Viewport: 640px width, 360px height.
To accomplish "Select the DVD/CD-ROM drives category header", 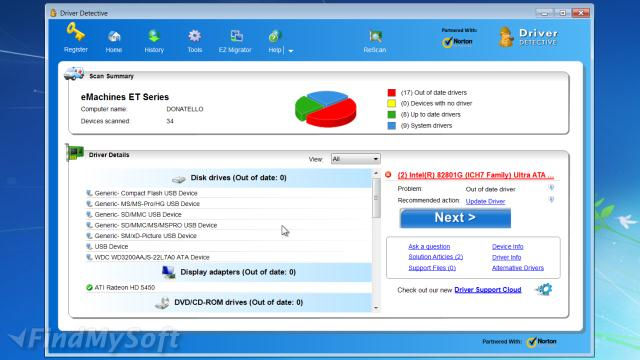I will point(229,302).
